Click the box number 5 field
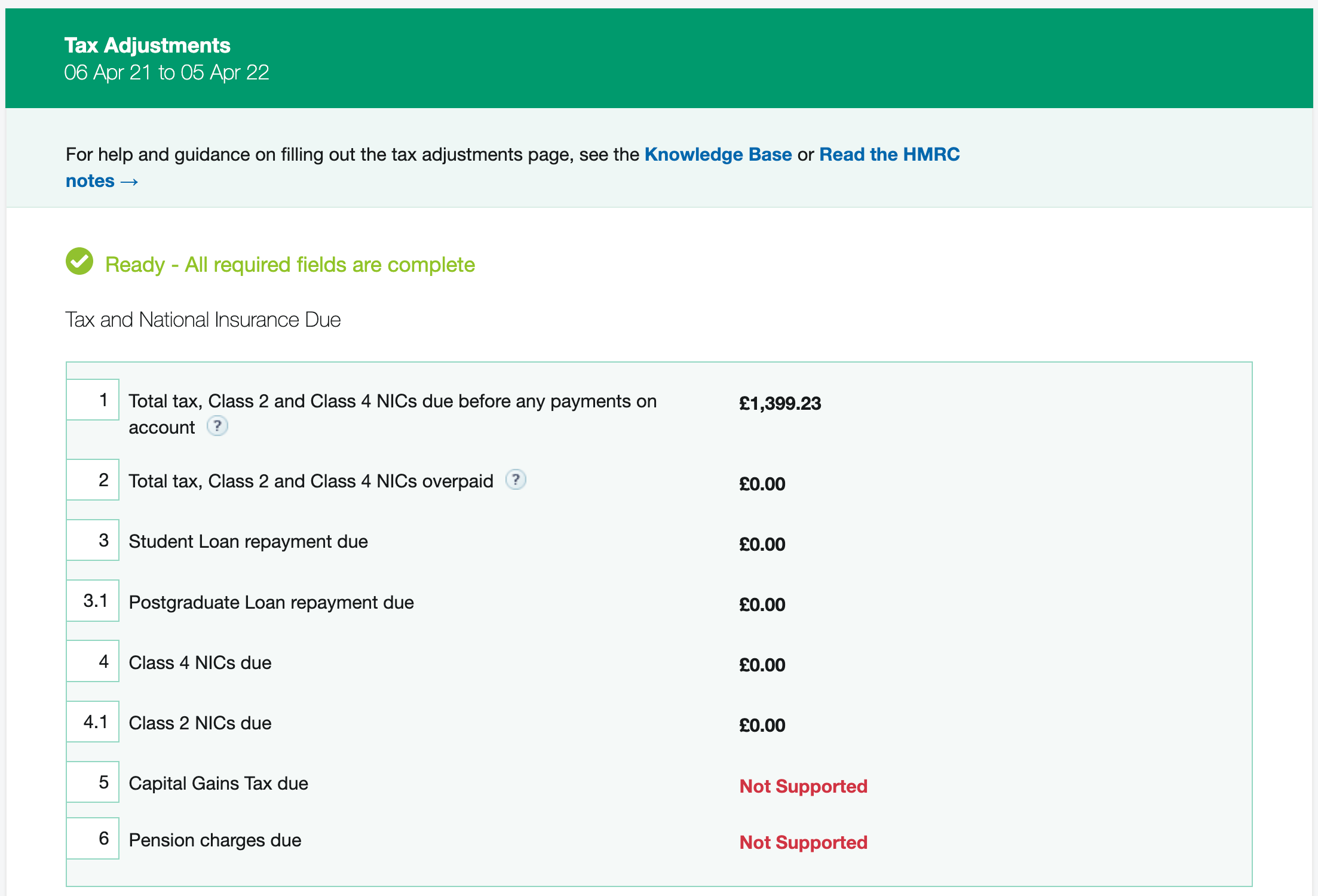 [x=93, y=782]
